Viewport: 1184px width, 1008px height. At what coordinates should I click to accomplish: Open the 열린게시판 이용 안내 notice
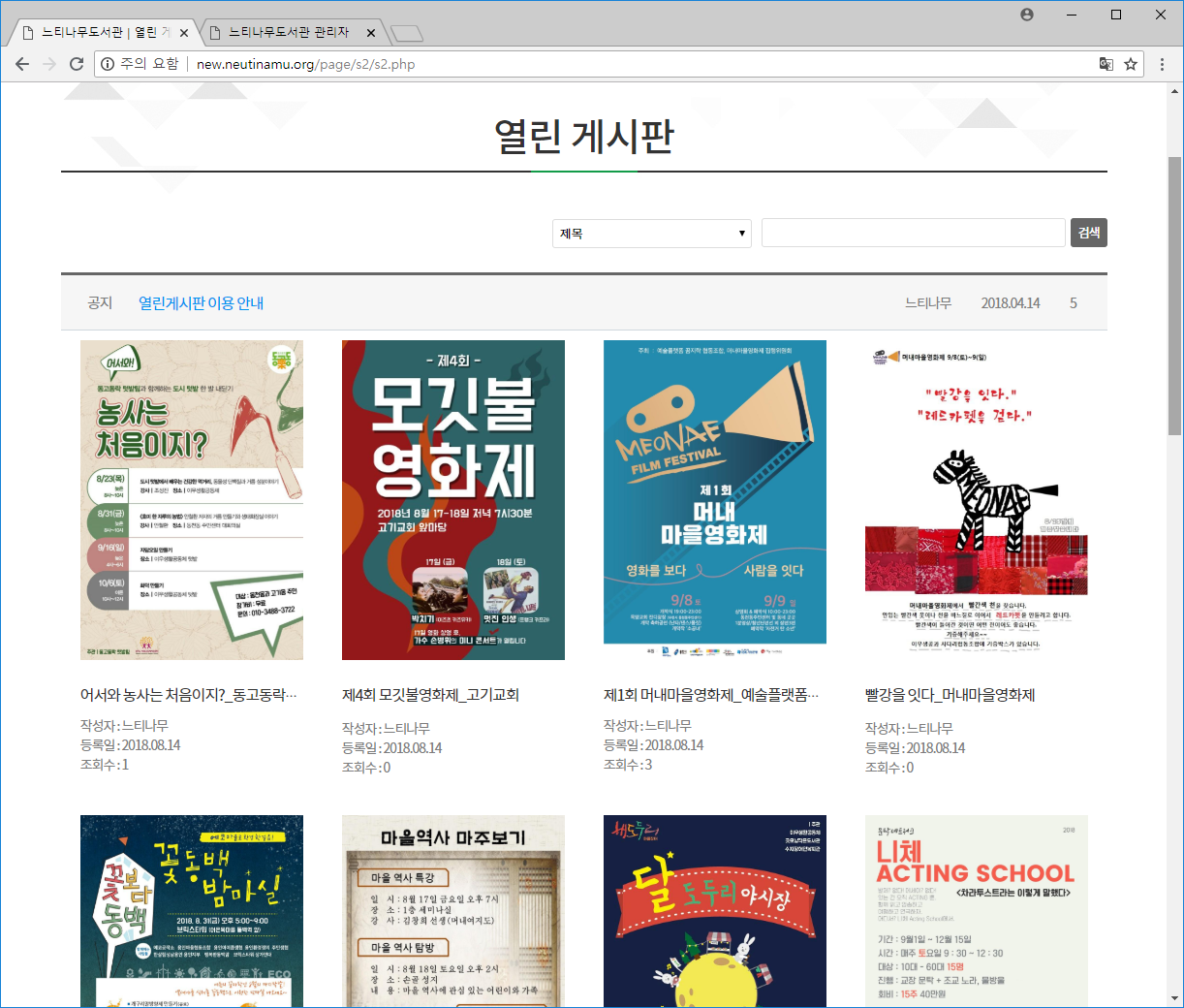201,303
